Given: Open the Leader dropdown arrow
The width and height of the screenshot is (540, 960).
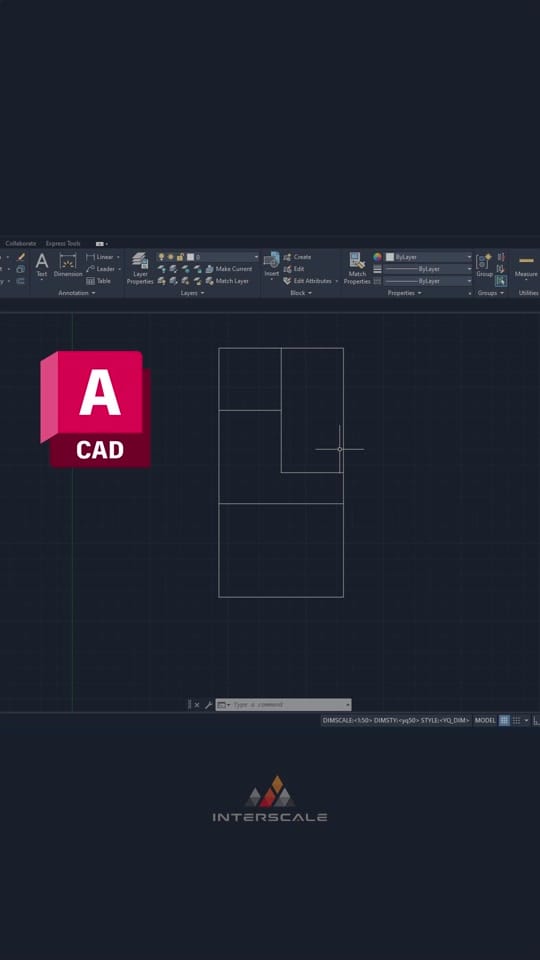Looking at the screenshot, I should pyautogui.click(x=119, y=269).
